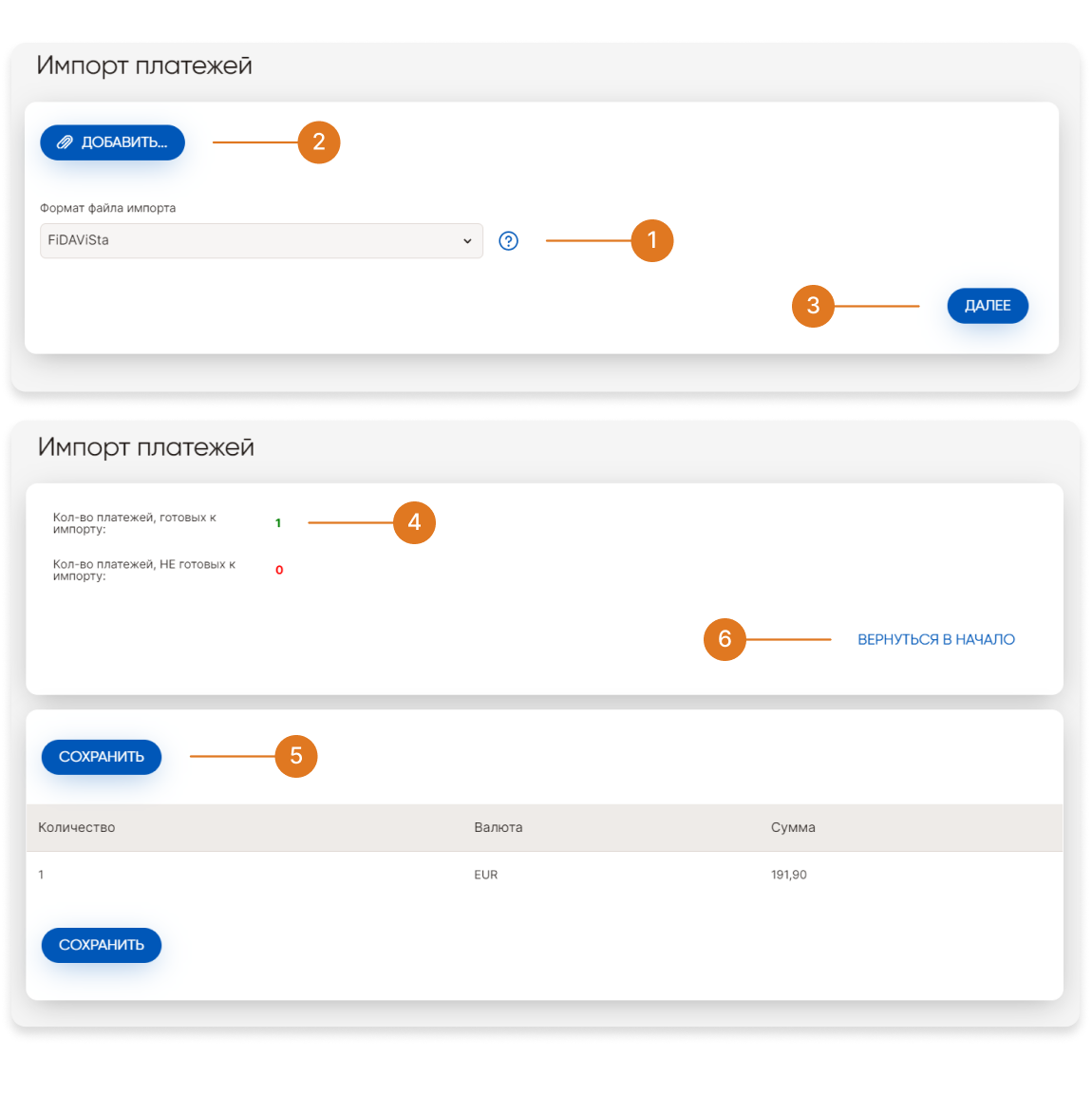Click the red not-ready payments count

pos(279,570)
